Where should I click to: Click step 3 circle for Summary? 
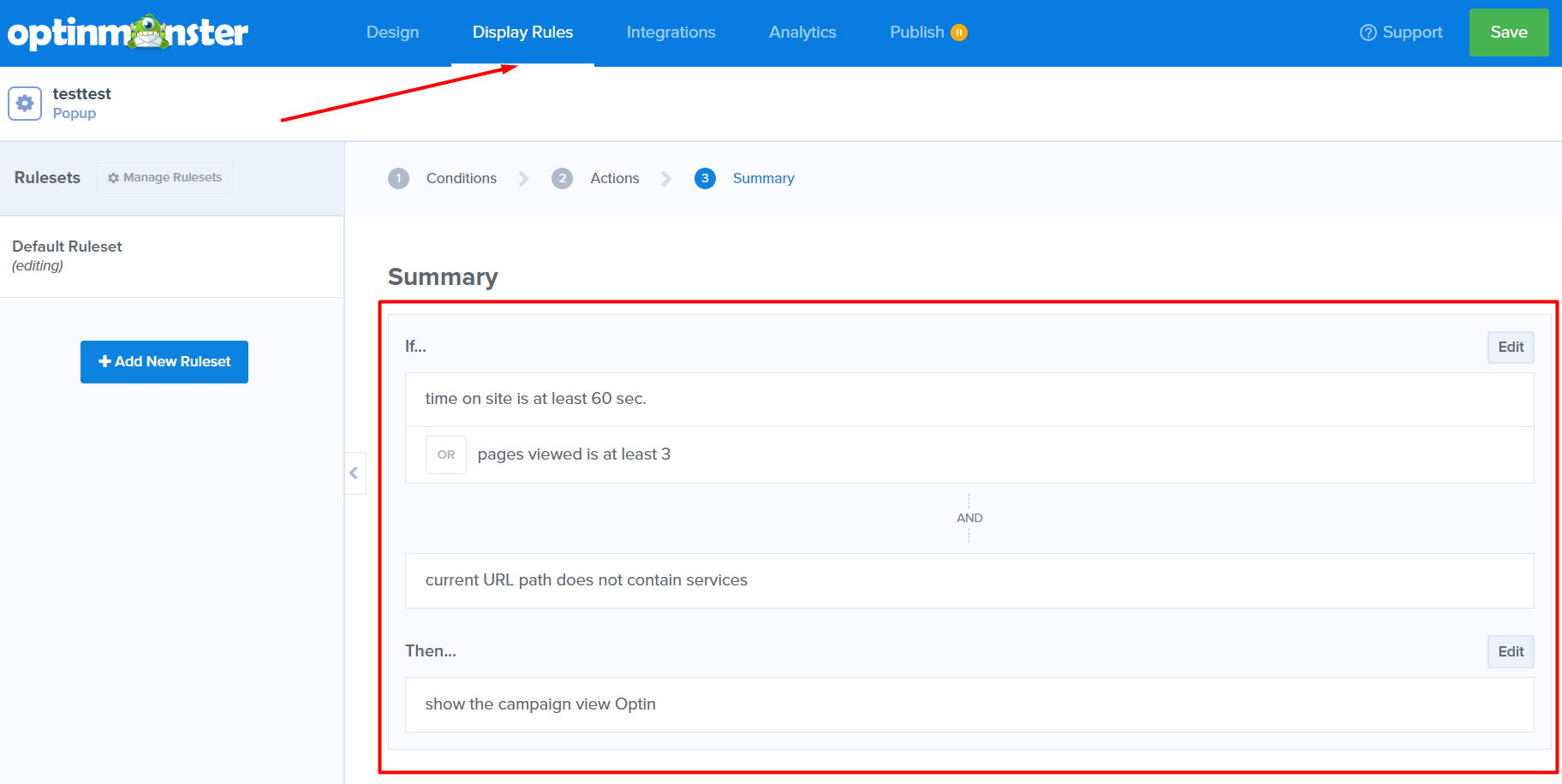tap(705, 178)
